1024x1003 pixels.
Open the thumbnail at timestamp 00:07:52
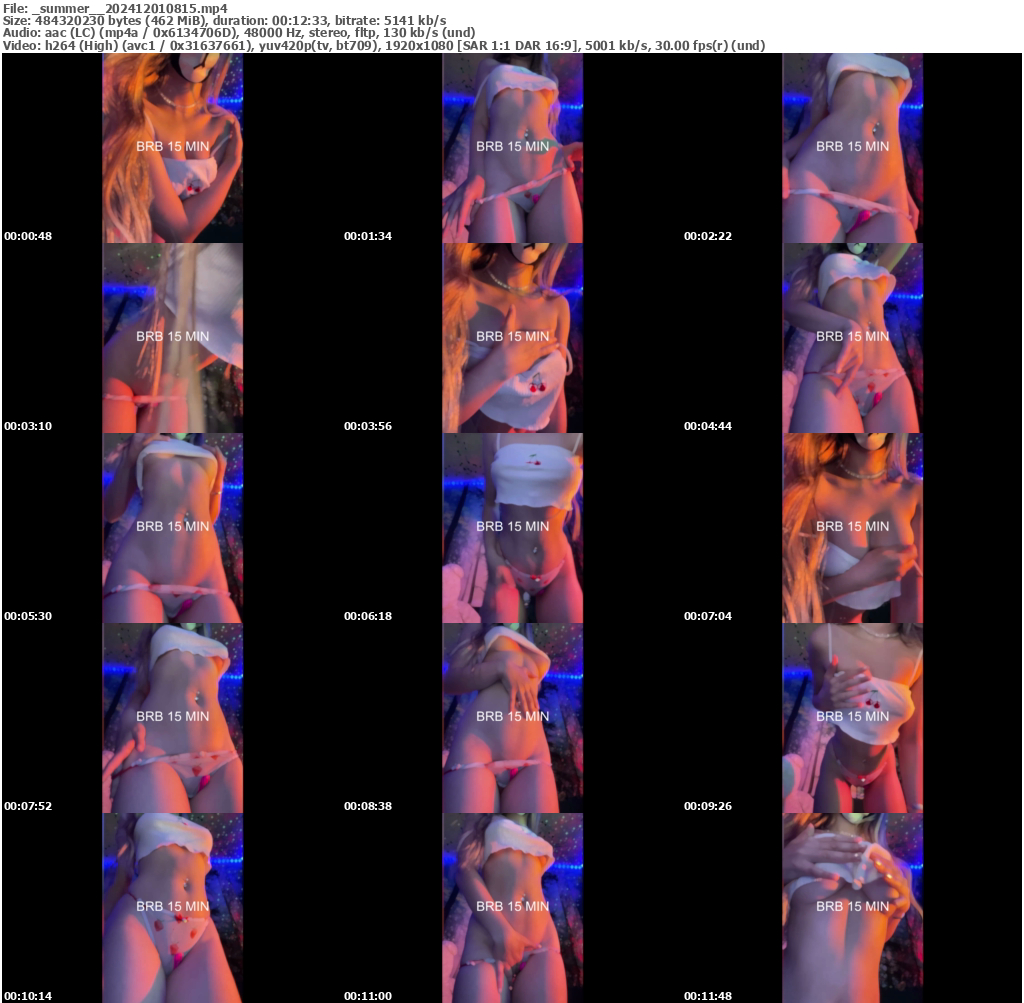point(171,716)
